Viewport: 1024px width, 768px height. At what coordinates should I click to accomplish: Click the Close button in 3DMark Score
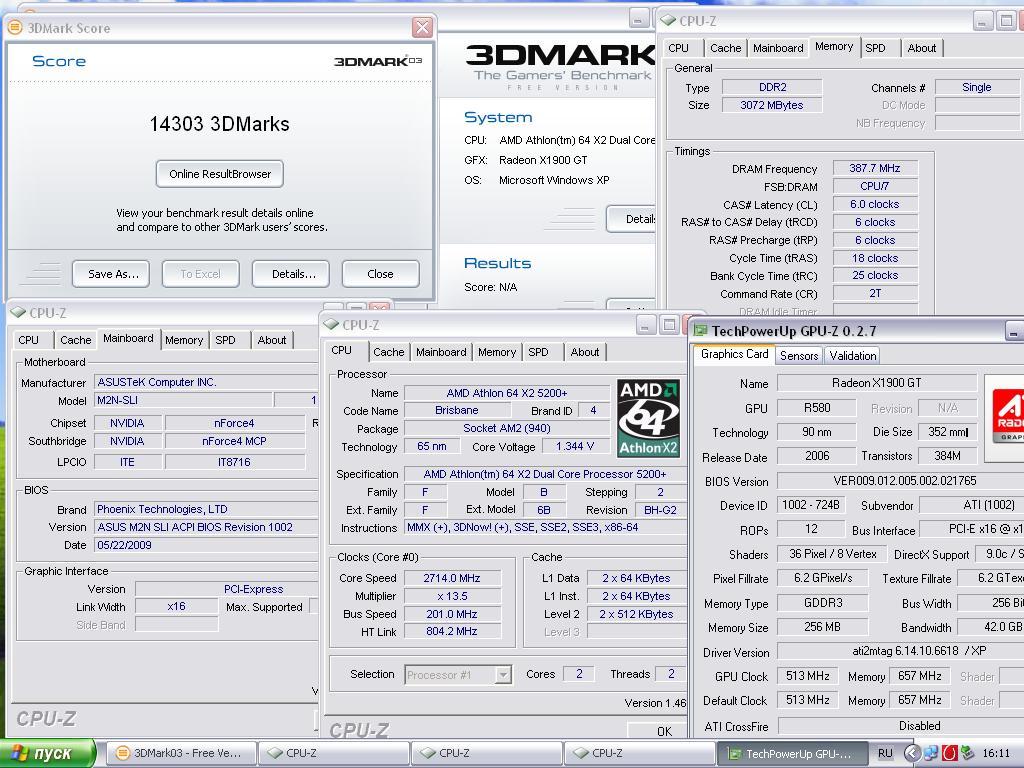point(380,274)
